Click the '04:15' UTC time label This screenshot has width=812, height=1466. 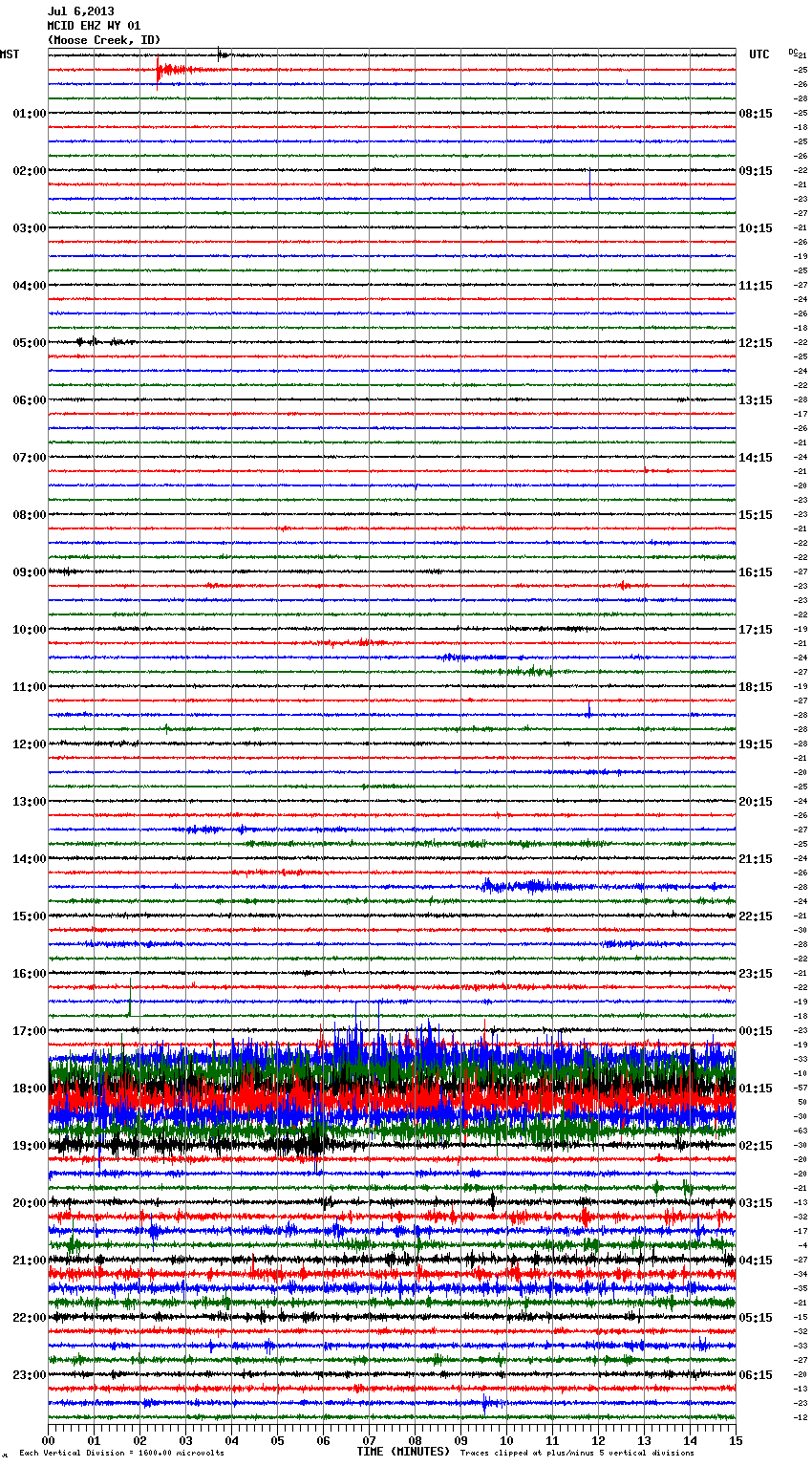click(x=756, y=1261)
